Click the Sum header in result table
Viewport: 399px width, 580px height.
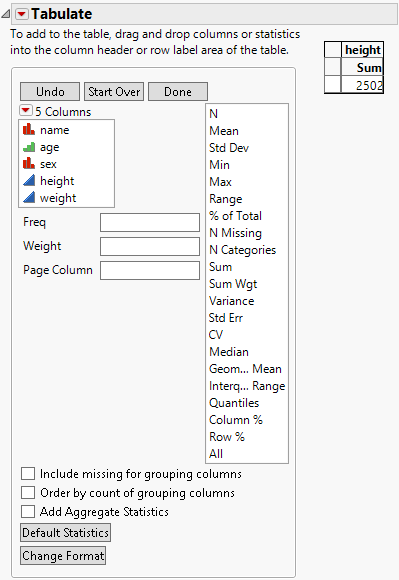(x=362, y=67)
